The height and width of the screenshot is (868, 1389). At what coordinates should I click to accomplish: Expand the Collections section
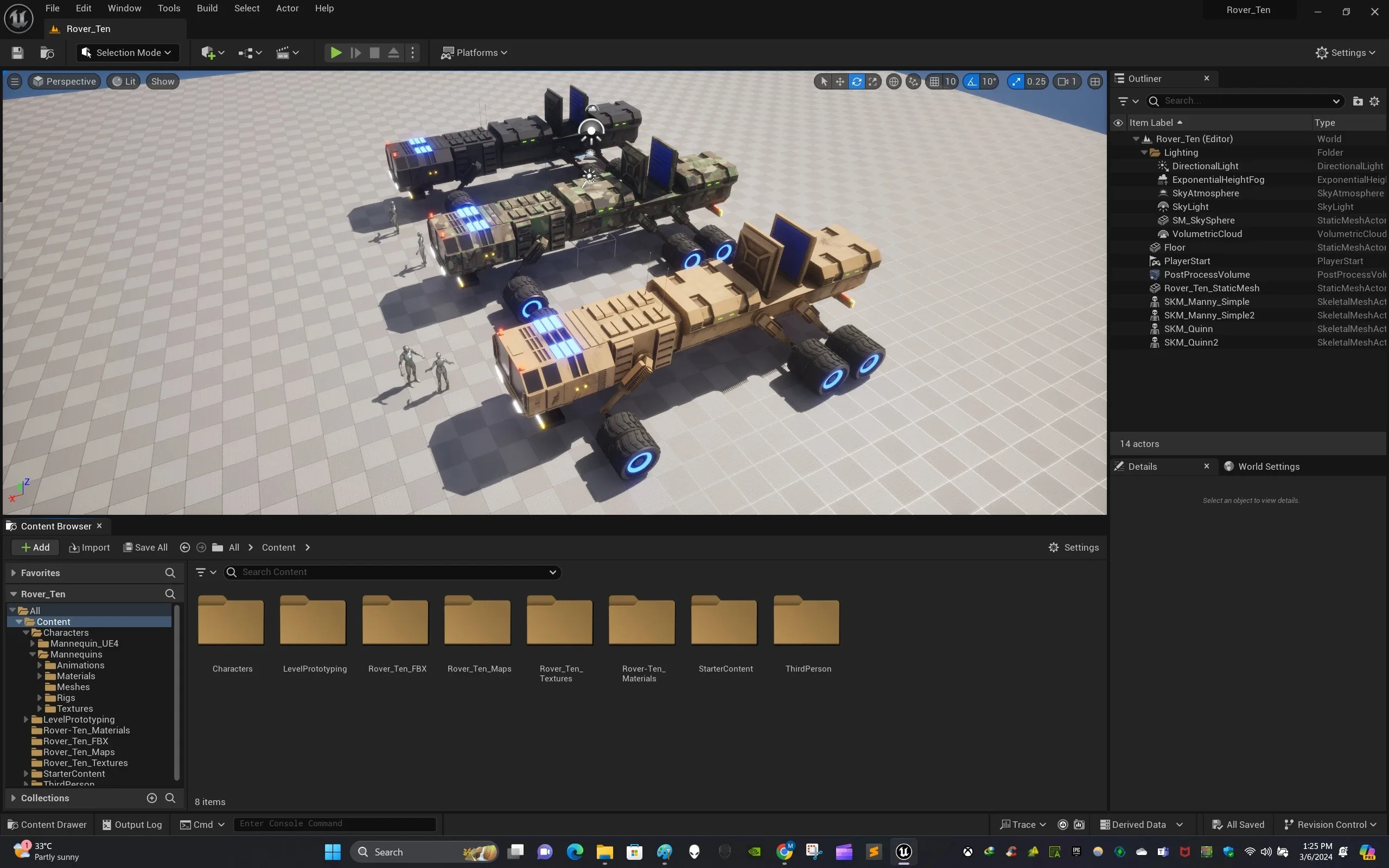[13, 798]
